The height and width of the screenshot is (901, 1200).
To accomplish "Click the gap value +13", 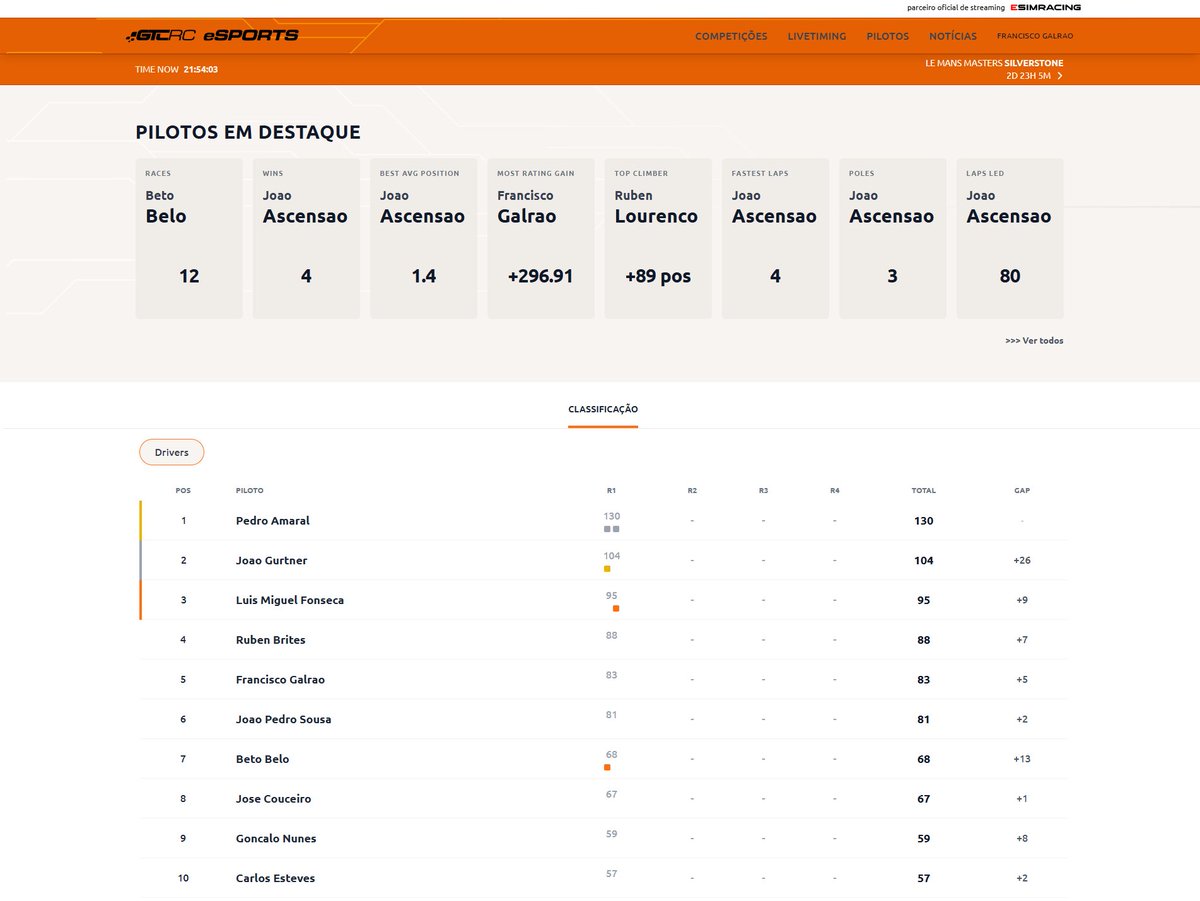I will click(x=1022, y=759).
